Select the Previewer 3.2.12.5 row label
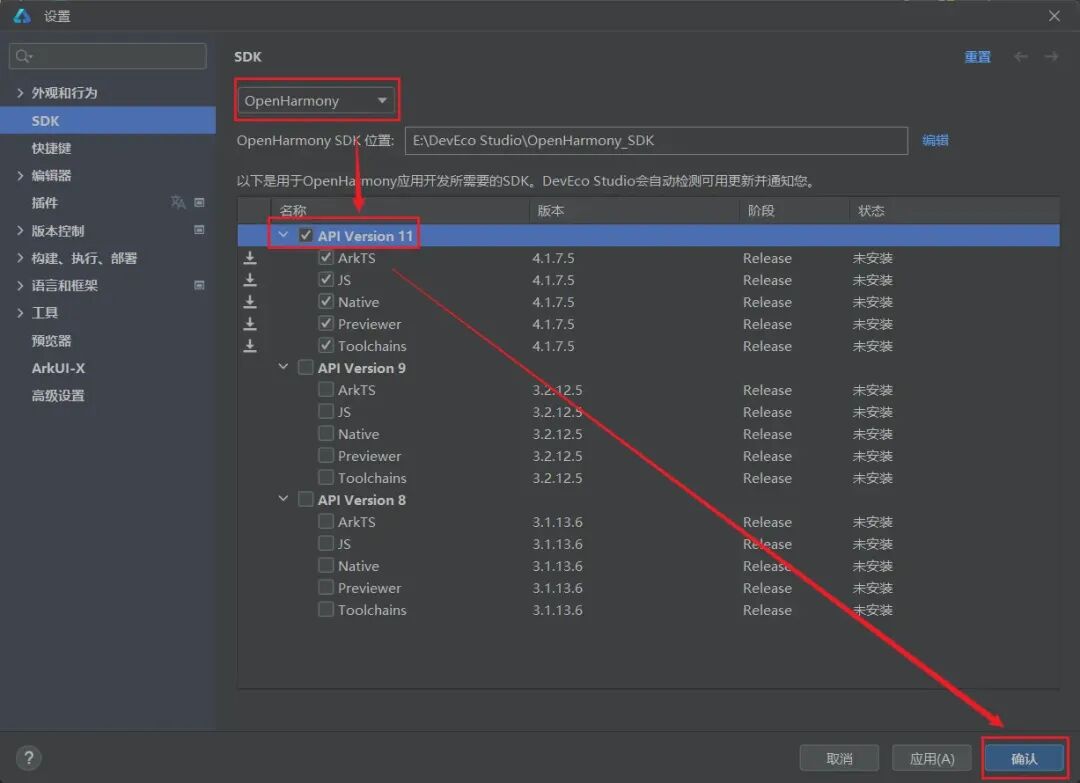 (369, 456)
